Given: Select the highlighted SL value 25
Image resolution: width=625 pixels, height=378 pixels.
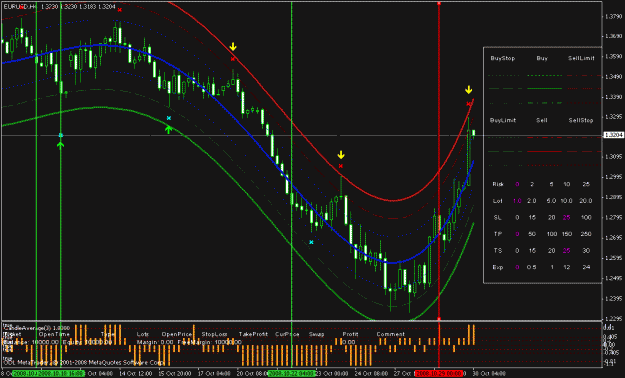Looking at the screenshot, I should point(566,218).
